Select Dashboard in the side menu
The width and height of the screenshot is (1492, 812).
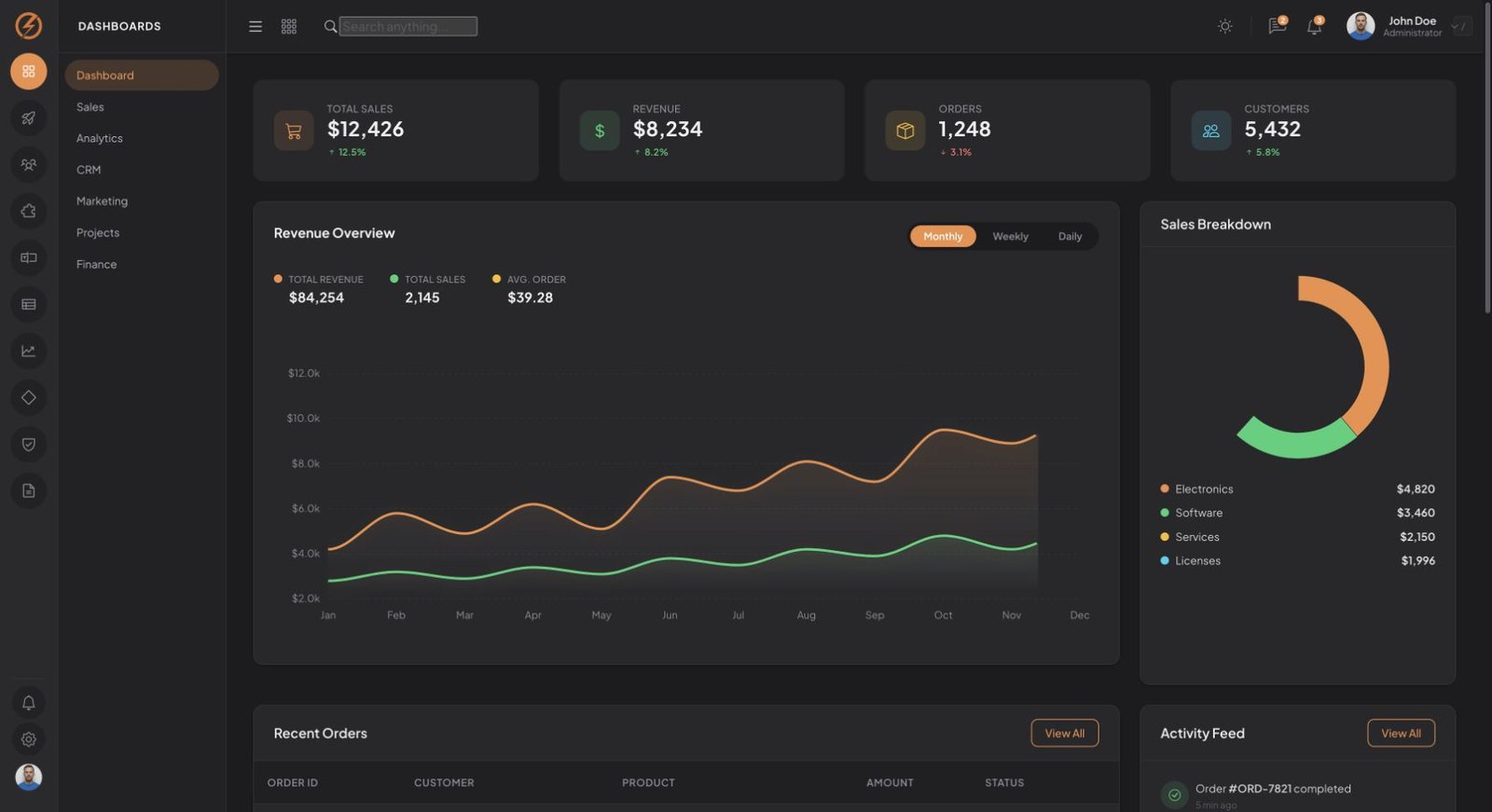[142, 75]
